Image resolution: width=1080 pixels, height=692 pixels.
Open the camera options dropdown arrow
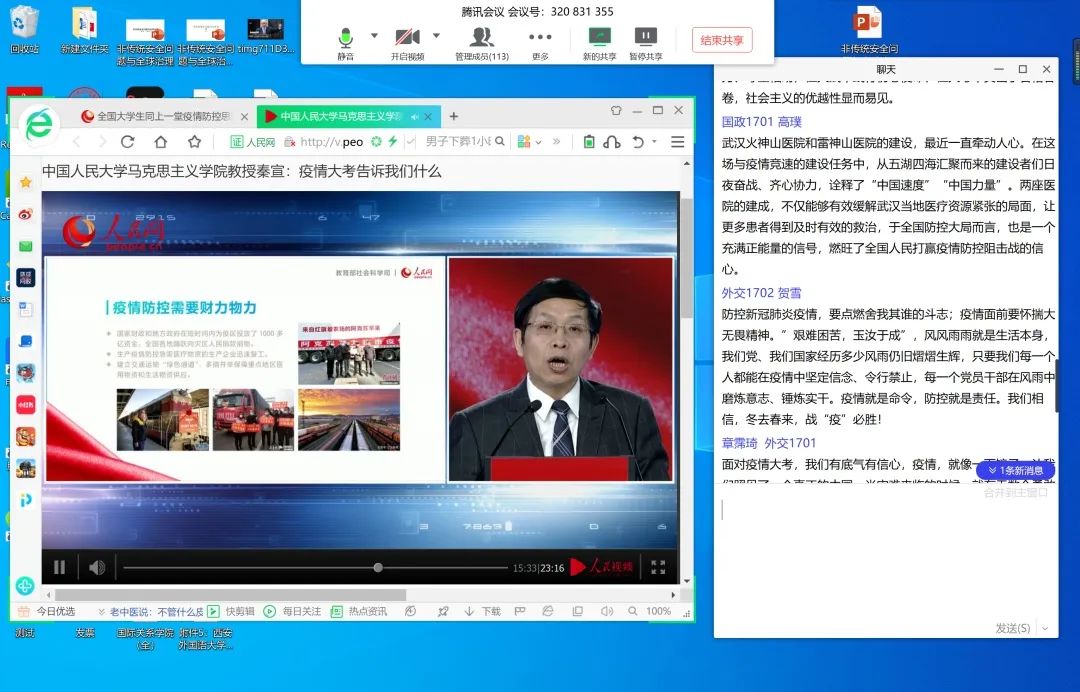click(436, 35)
